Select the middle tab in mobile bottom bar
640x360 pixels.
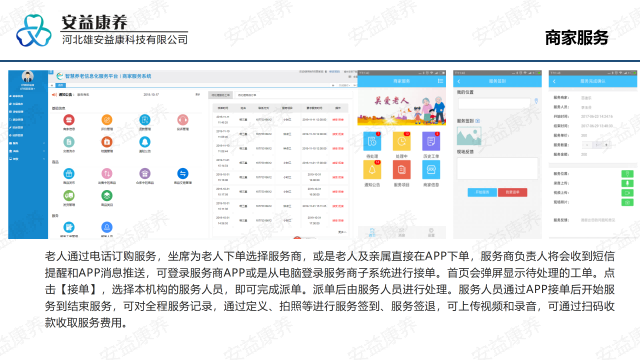coord(402,233)
